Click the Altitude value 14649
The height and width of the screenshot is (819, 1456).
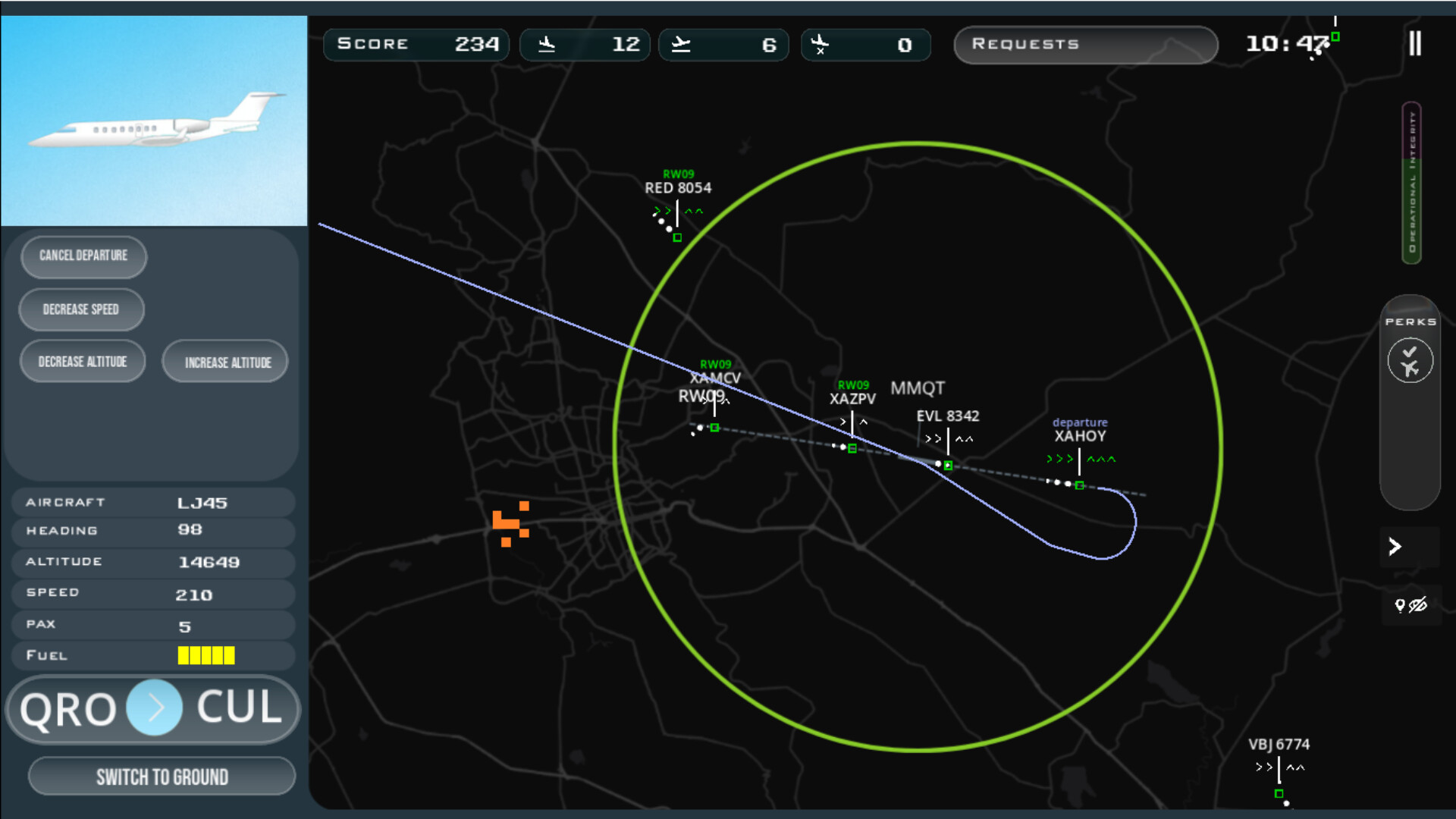click(209, 562)
